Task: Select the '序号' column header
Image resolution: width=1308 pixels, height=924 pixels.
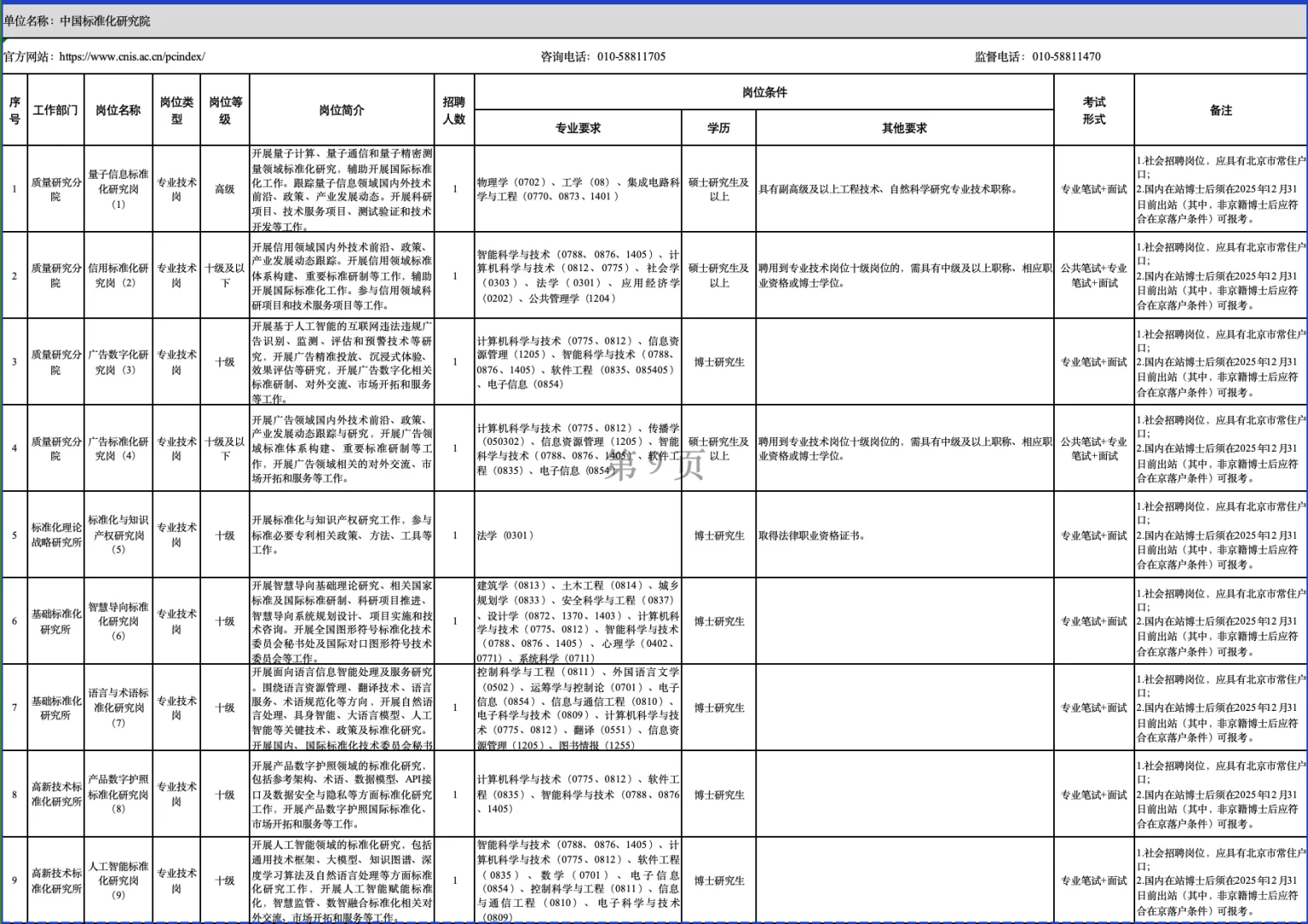Action: tap(15, 110)
